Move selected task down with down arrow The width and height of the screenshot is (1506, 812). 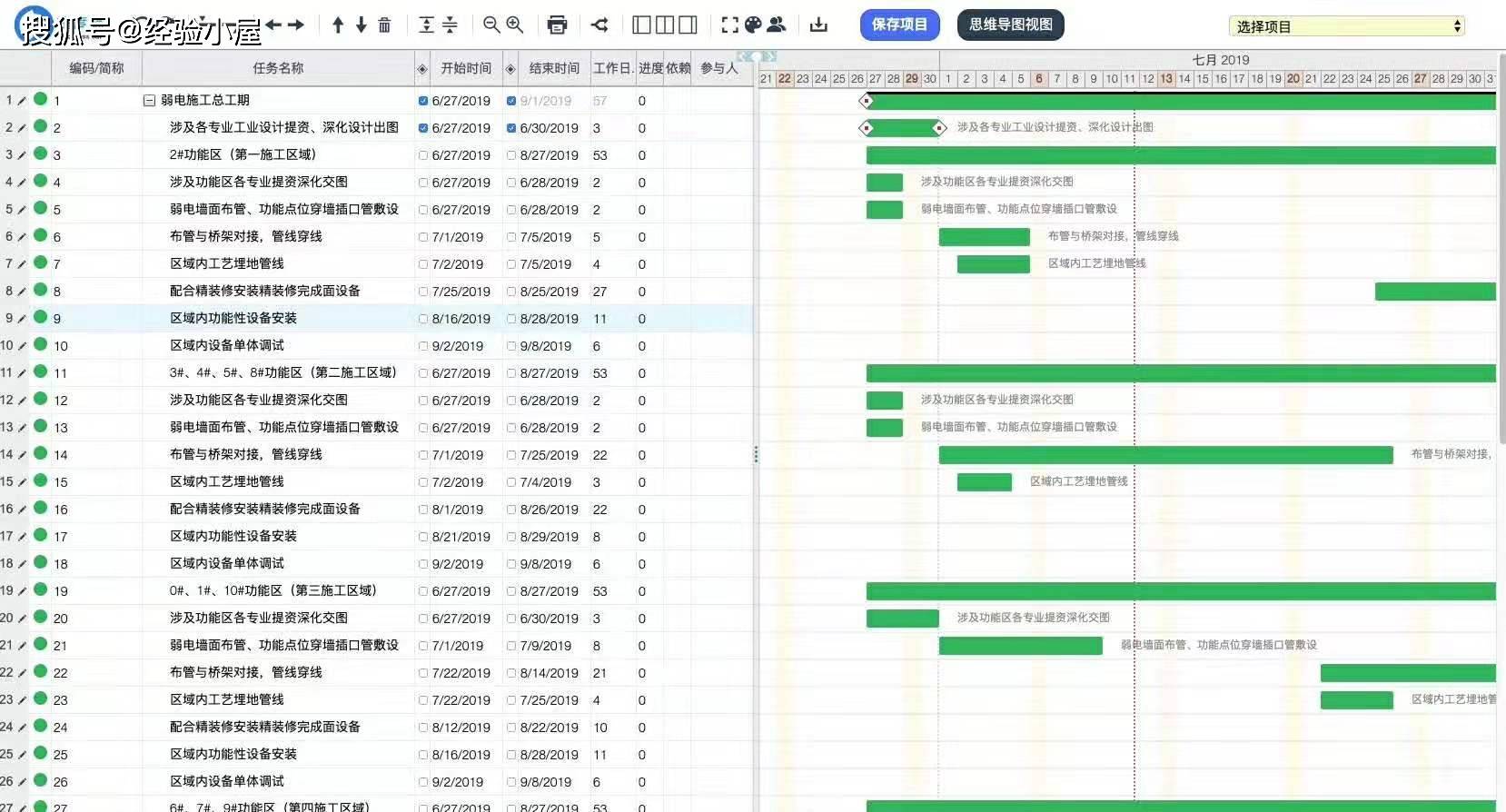pyautogui.click(x=362, y=25)
